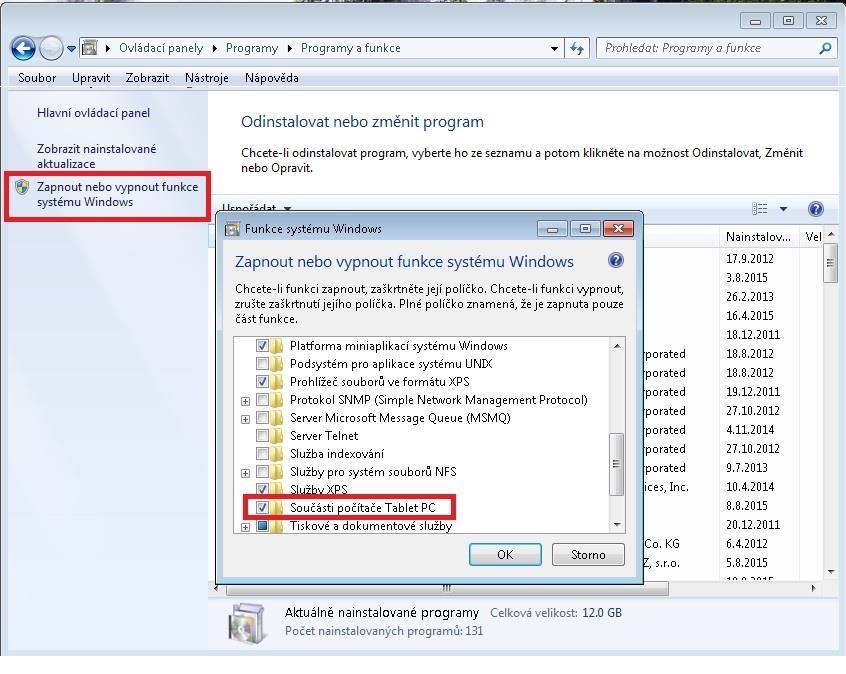Image resolution: width=846 pixels, height=674 pixels.
Task: Open help in Programy a funkce toolbar
Action: [816, 208]
